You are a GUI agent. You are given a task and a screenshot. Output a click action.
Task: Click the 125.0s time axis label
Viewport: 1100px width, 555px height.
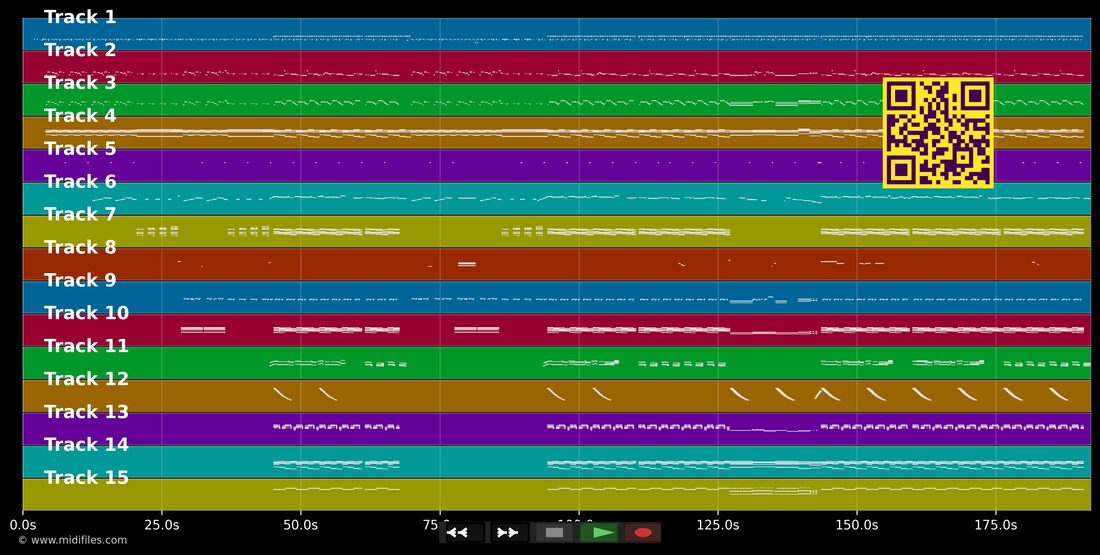coord(718,525)
